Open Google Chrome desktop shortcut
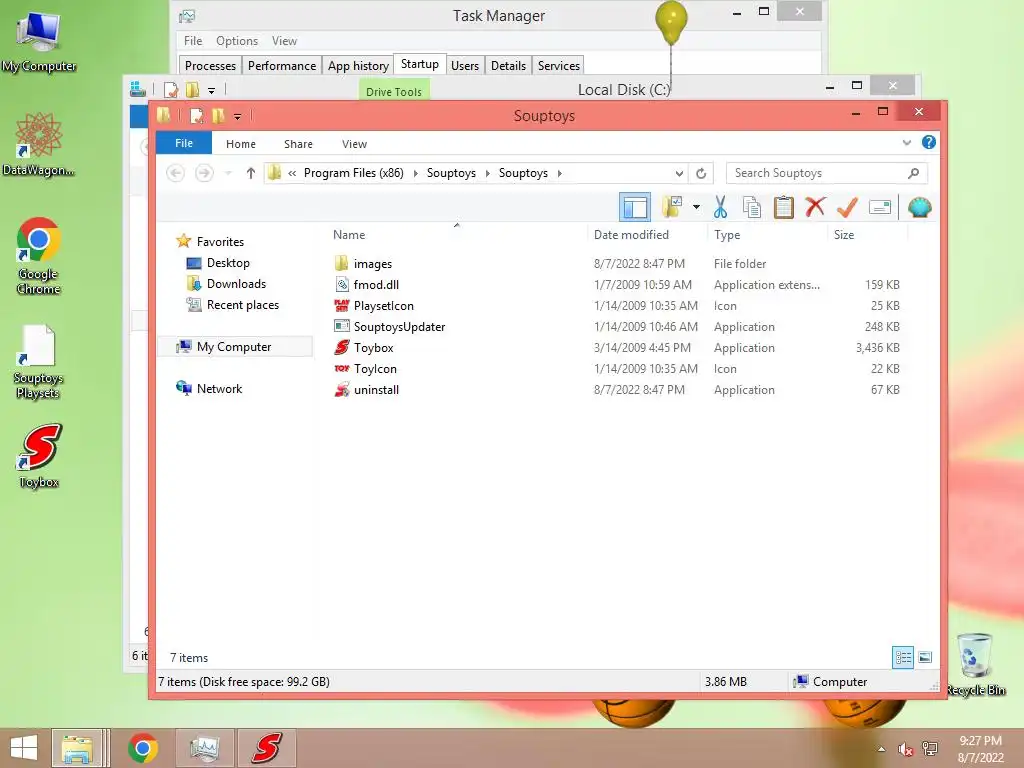The height and width of the screenshot is (768, 1024). (39, 257)
